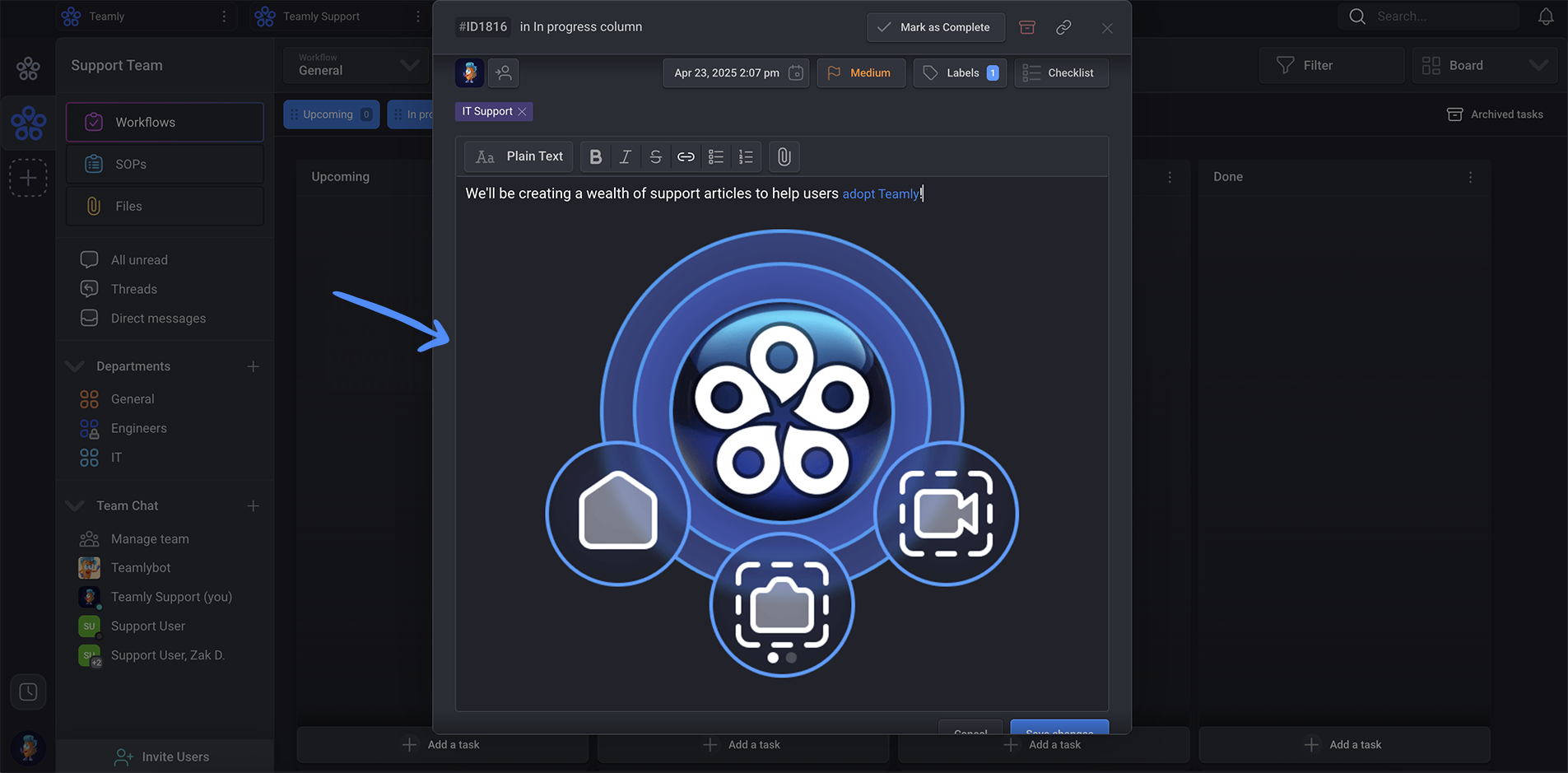Mark the task as Complete
The width and height of the screenshot is (1568, 773).
tap(936, 27)
